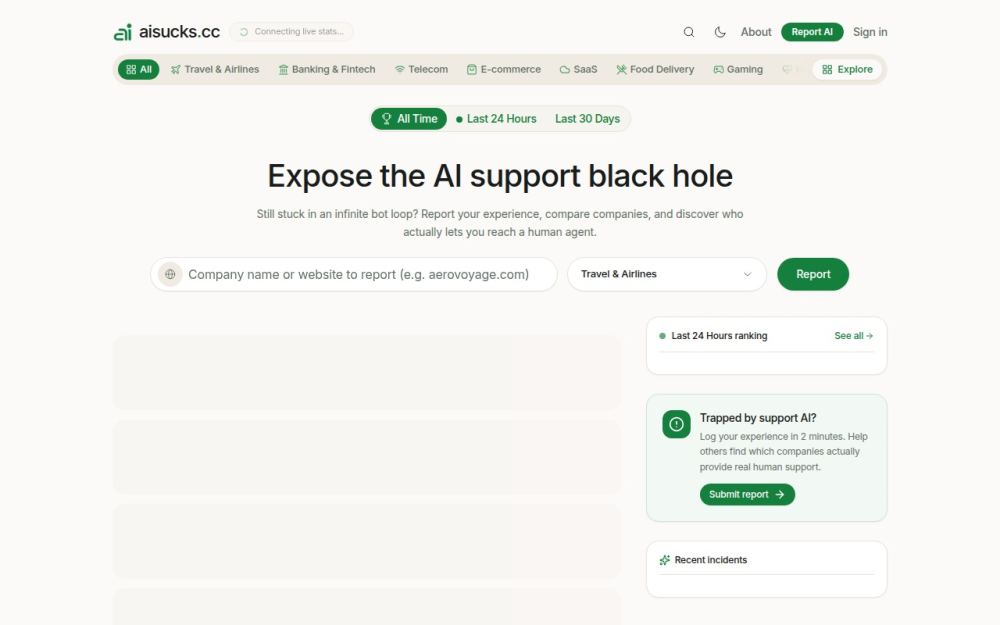Image resolution: width=1000 pixels, height=625 pixels.
Task: Select the Banking & Fintech category
Action: tap(327, 70)
